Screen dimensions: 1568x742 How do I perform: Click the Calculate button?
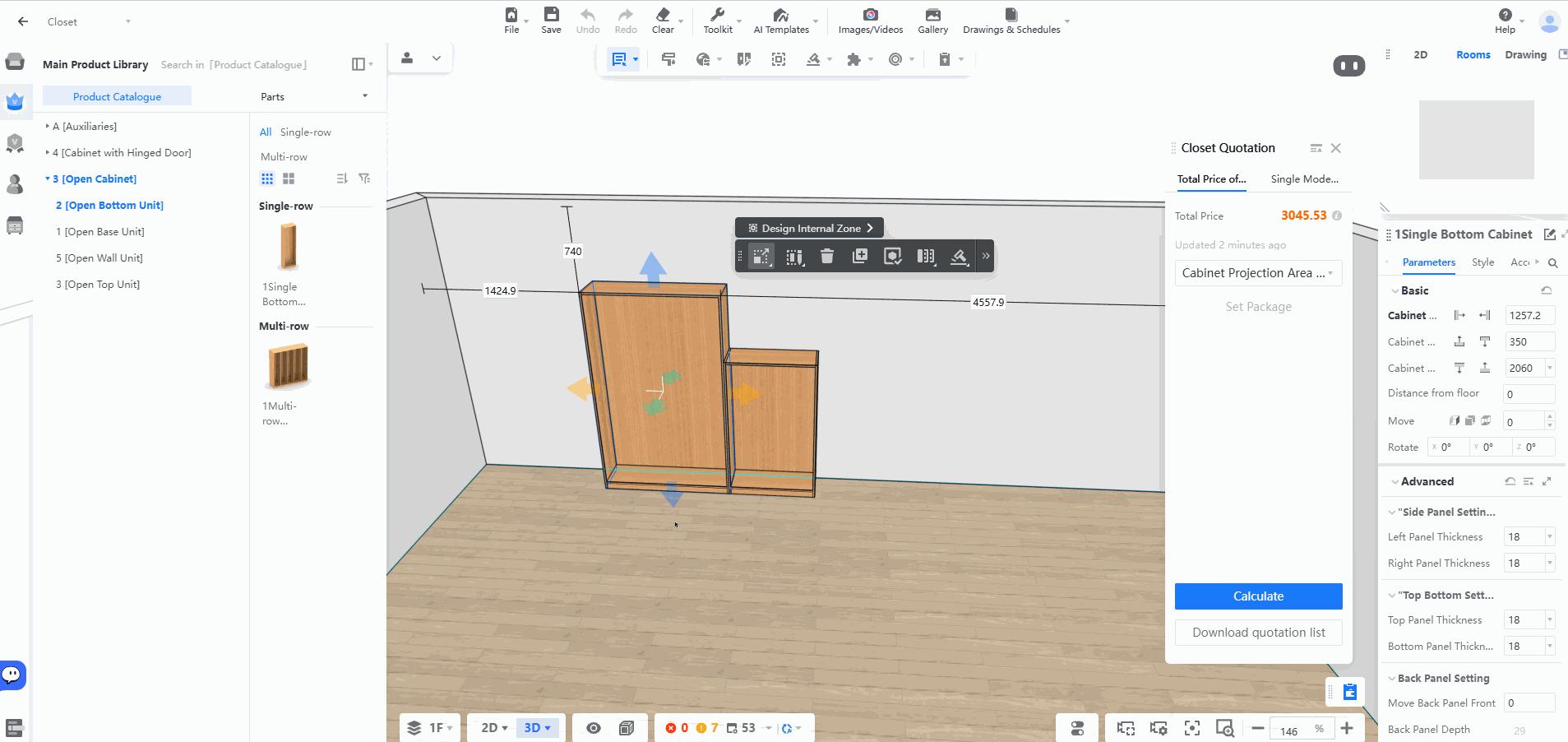point(1258,596)
